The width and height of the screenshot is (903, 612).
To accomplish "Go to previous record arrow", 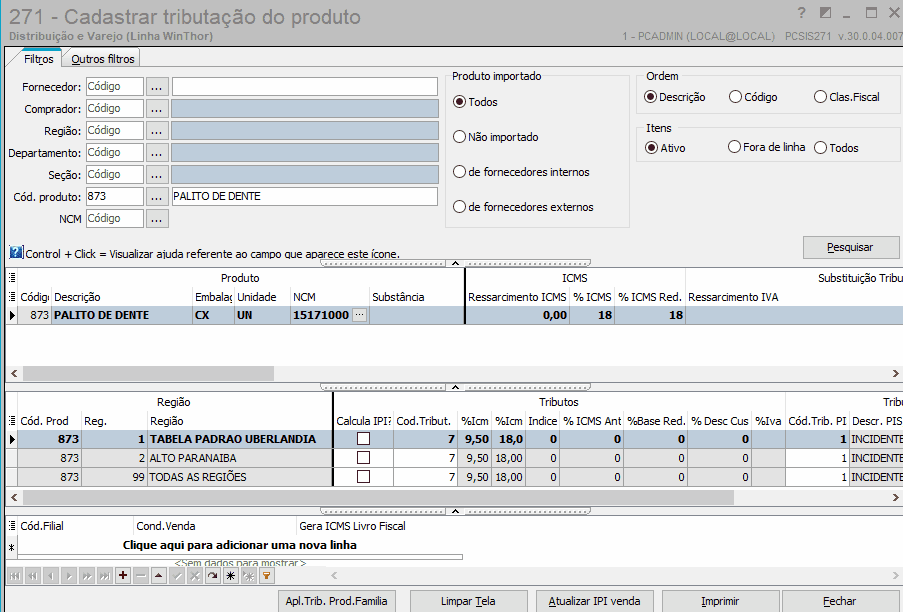I will click(51, 576).
